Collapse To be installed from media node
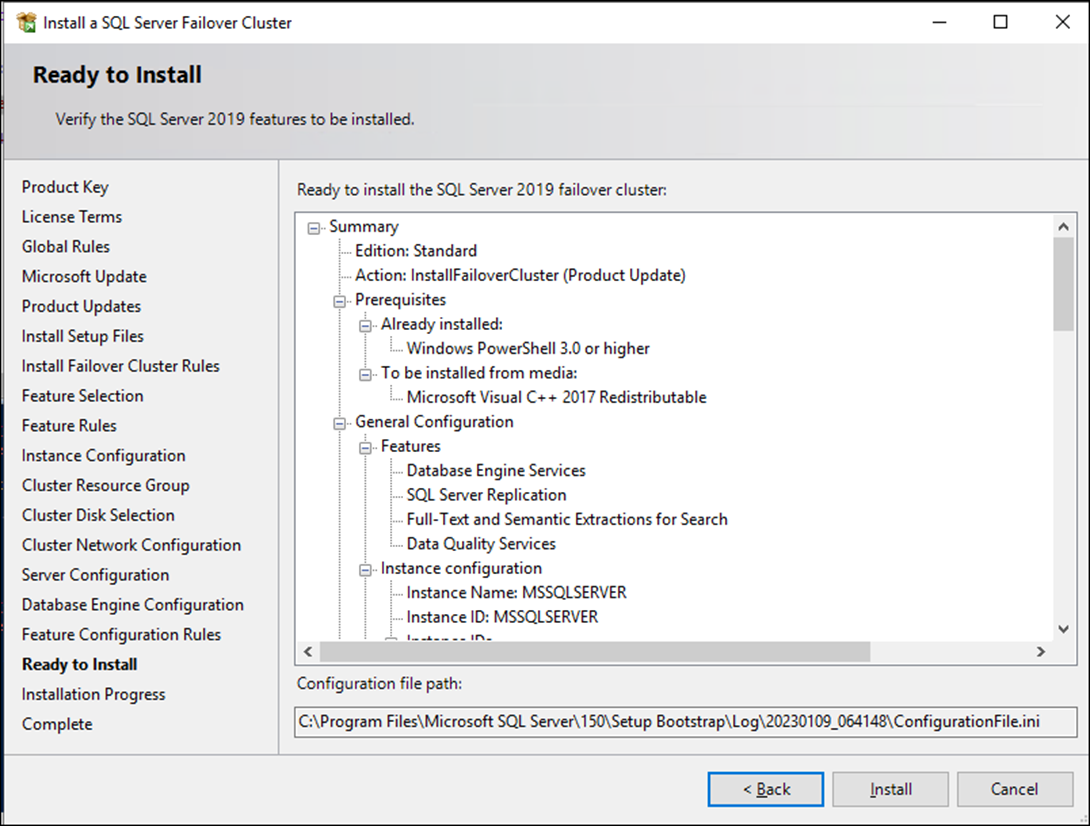 [x=365, y=374]
